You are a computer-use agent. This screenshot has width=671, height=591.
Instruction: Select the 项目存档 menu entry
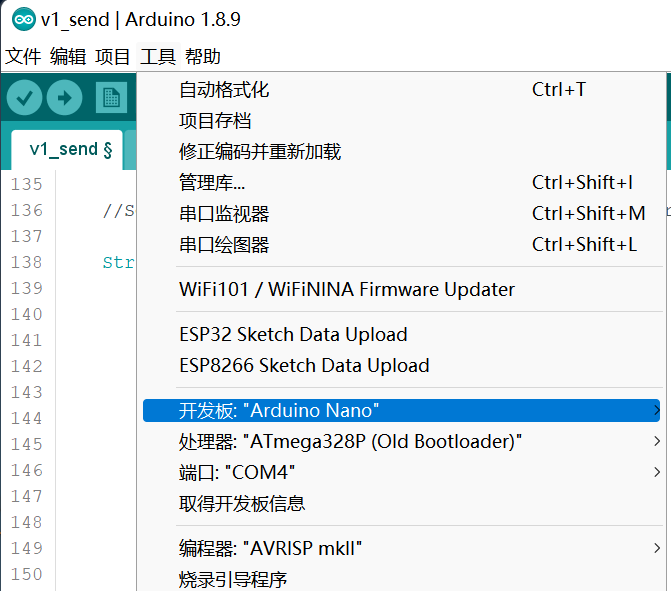402,121
